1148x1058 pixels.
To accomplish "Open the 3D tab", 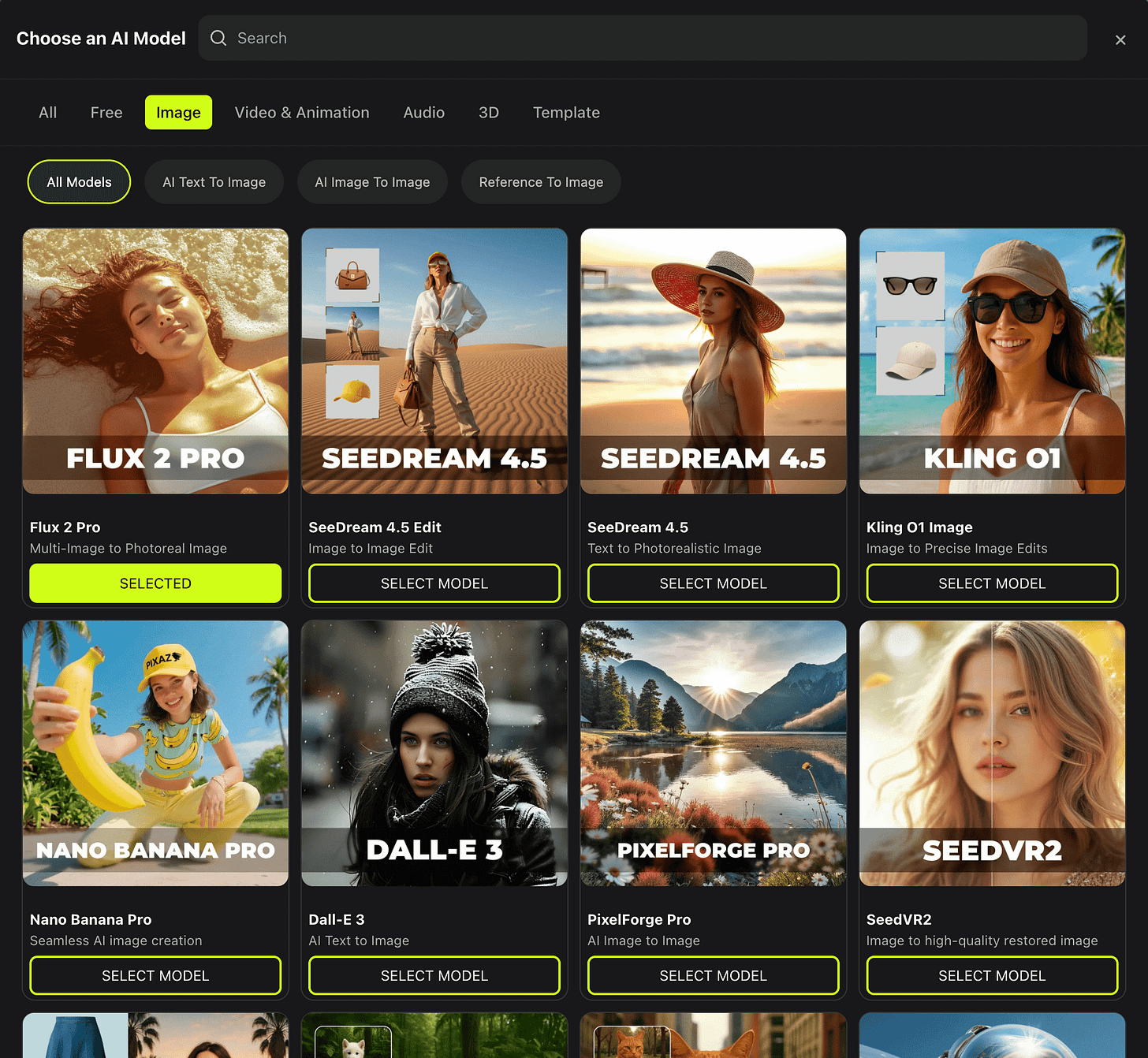I will (489, 112).
